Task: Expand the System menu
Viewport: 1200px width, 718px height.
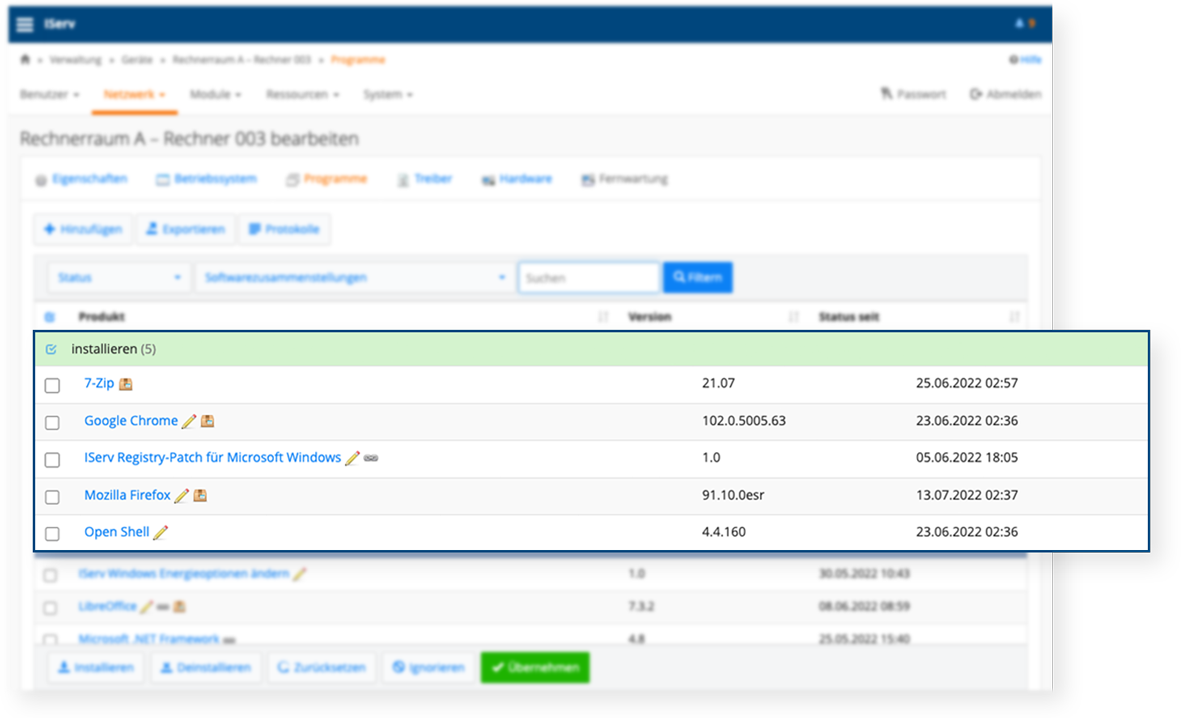Action: coord(388,94)
